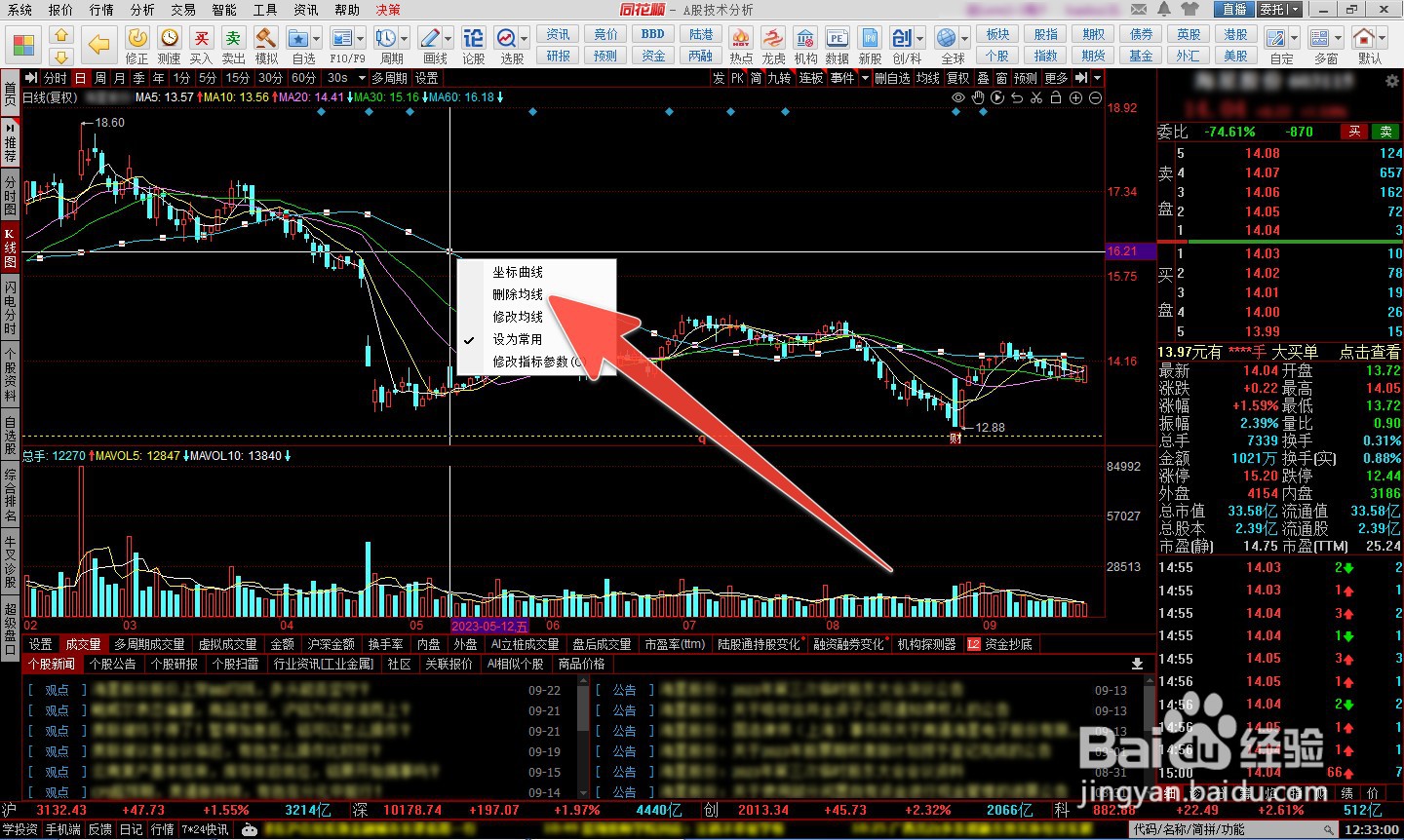Toggle 设为常用 checked context menu item
The width and height of the screenshot is (1404, 840).
[x=517, y=339]
